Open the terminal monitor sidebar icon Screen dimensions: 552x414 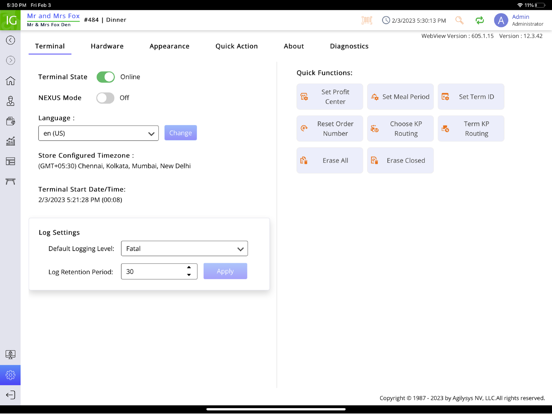(x=10, y=355)
